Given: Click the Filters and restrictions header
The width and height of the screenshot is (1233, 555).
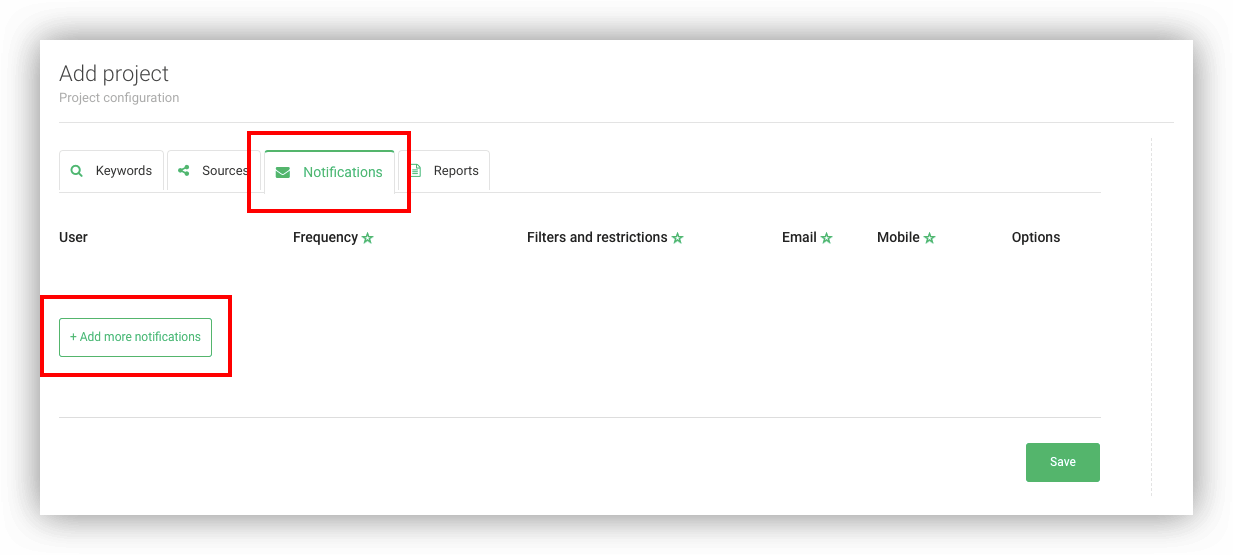Looking at the screenshot, I should pyautogui.click(x=597, y=237).
